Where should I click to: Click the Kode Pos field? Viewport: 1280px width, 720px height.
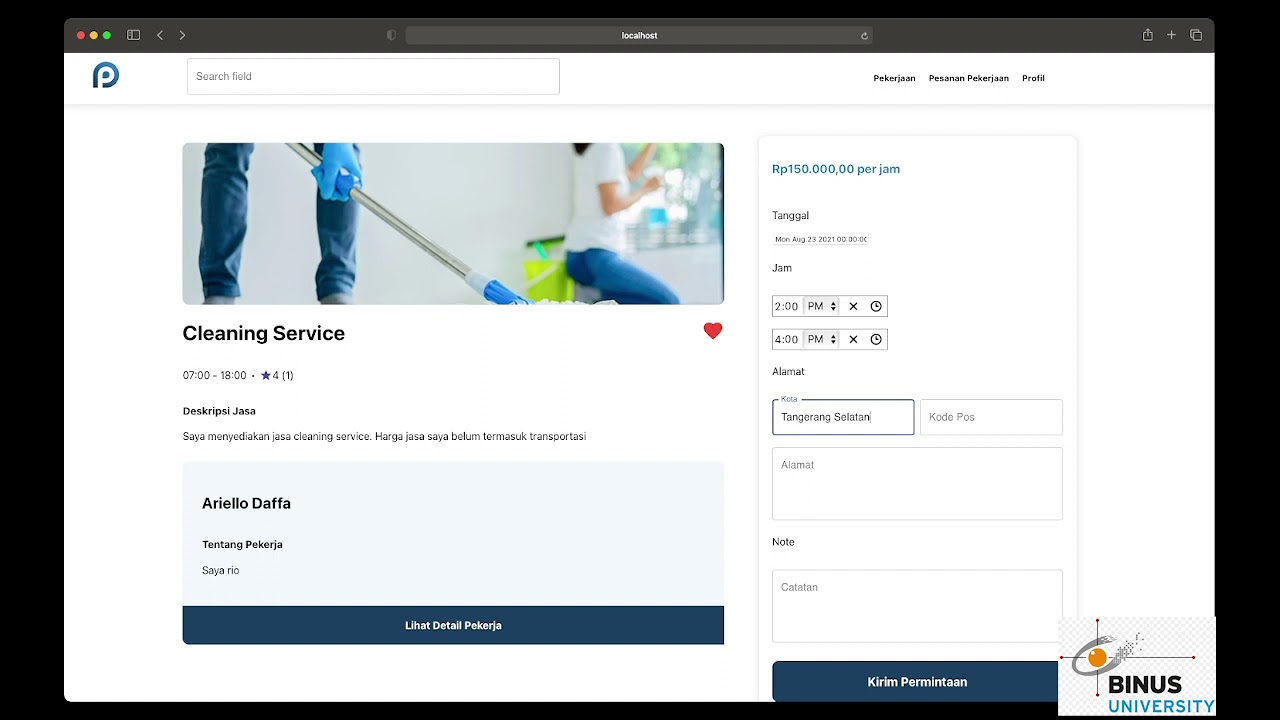click(x=991, y=417)
